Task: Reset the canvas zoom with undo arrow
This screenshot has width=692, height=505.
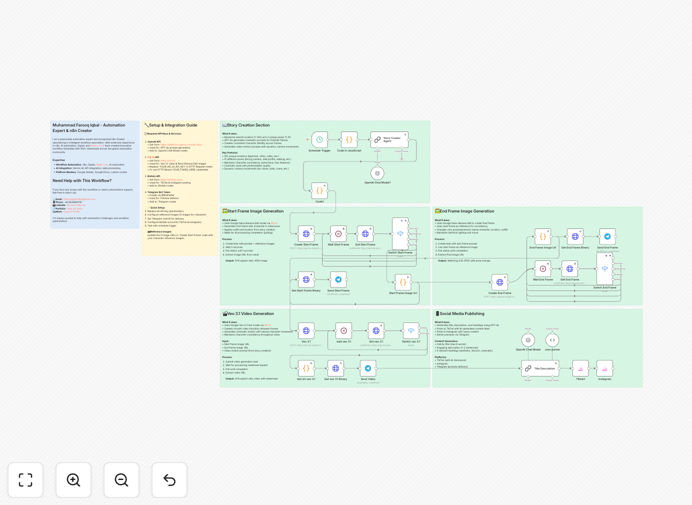Action: [x=169, y=480]
